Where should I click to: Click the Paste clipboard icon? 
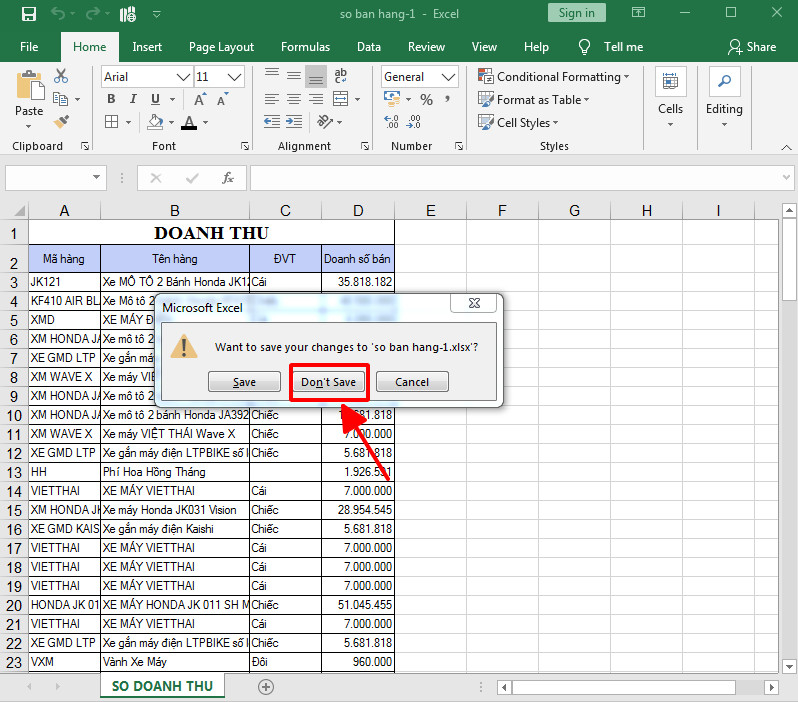[30, 85]
